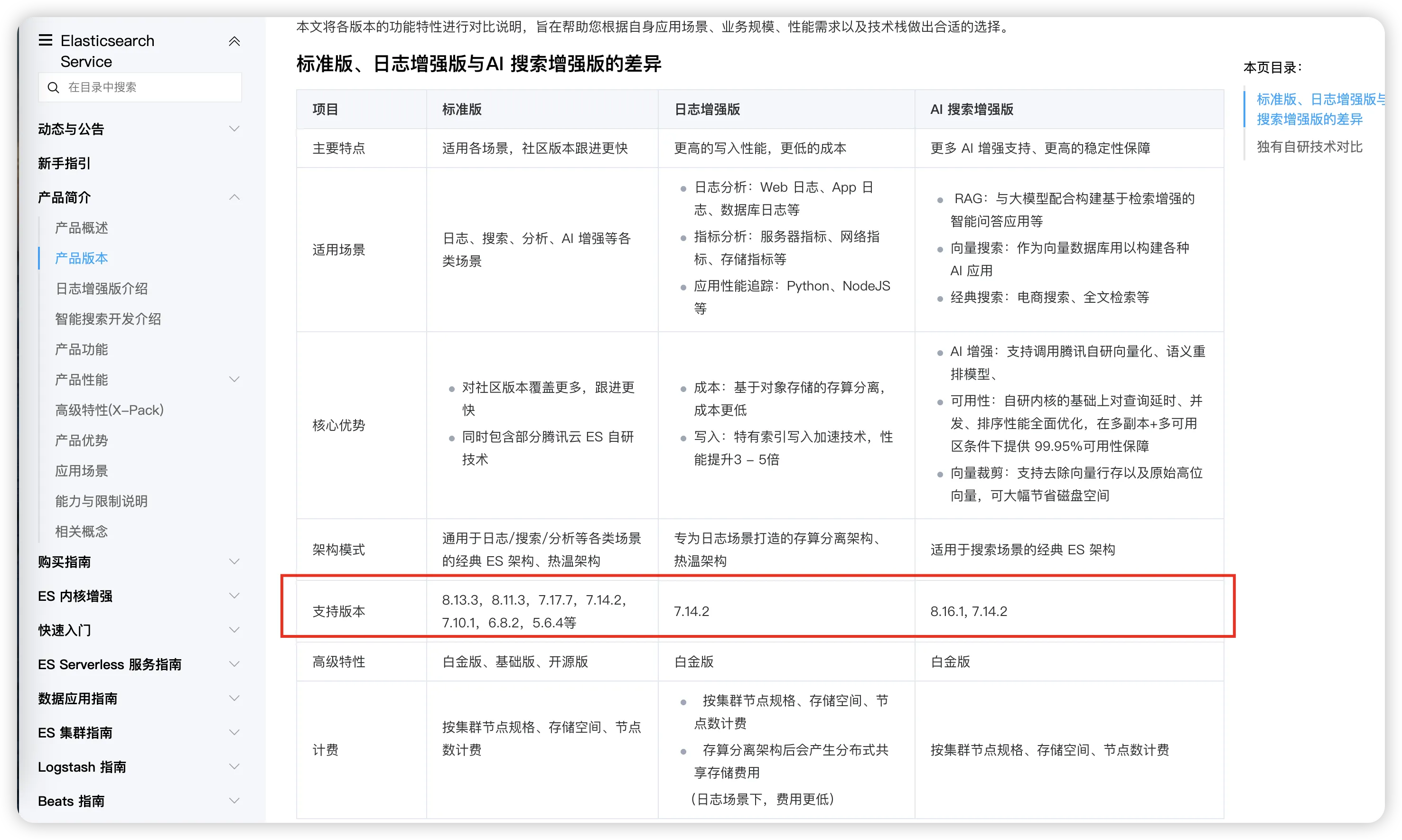Click the hamburger menu icon beside Elasticsearch Service
This screenshot has width=1402, height=840.
pos(45,40)
